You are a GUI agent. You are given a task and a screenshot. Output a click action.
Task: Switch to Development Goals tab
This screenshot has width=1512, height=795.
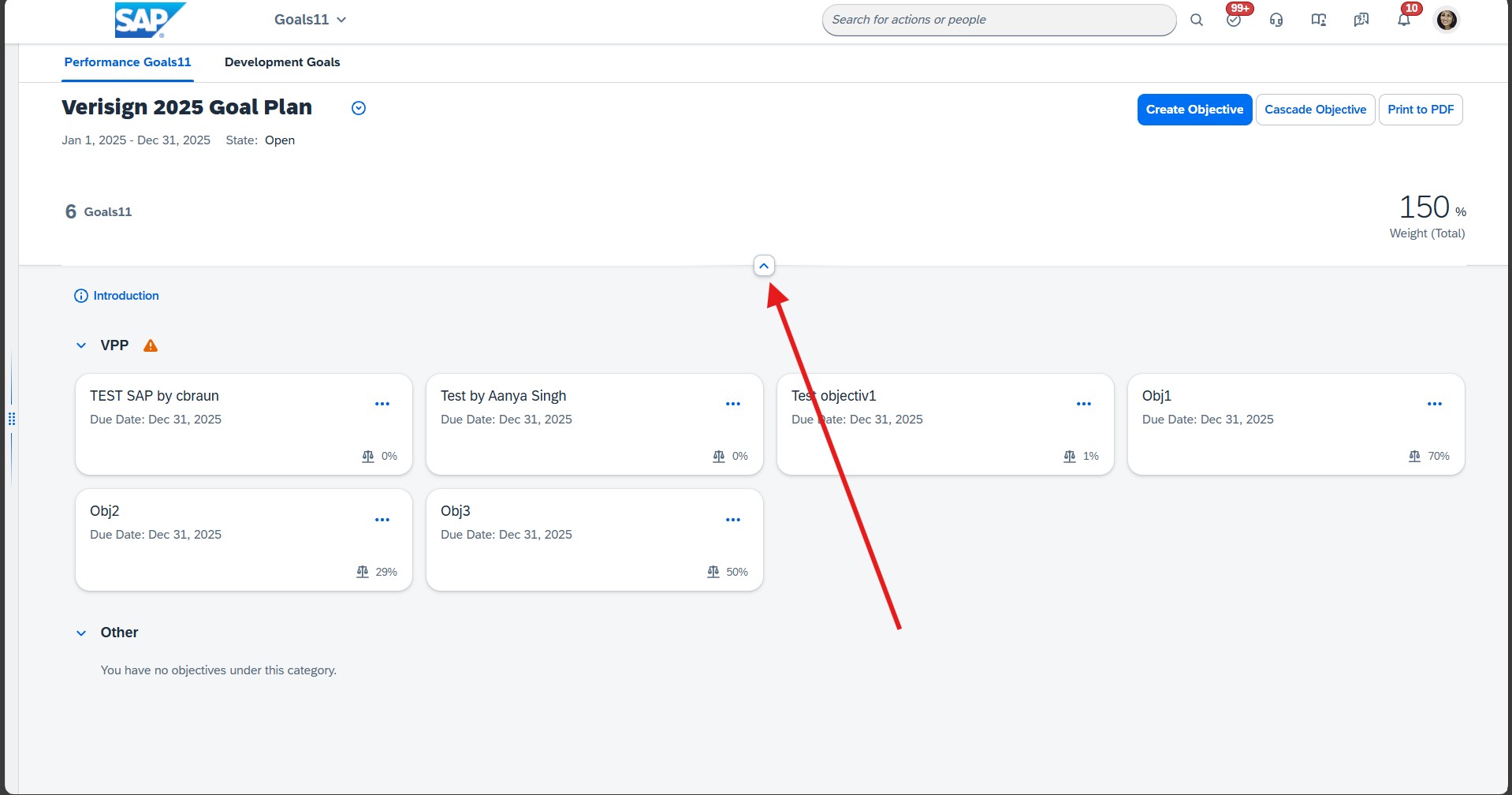(x=282, y=62)
